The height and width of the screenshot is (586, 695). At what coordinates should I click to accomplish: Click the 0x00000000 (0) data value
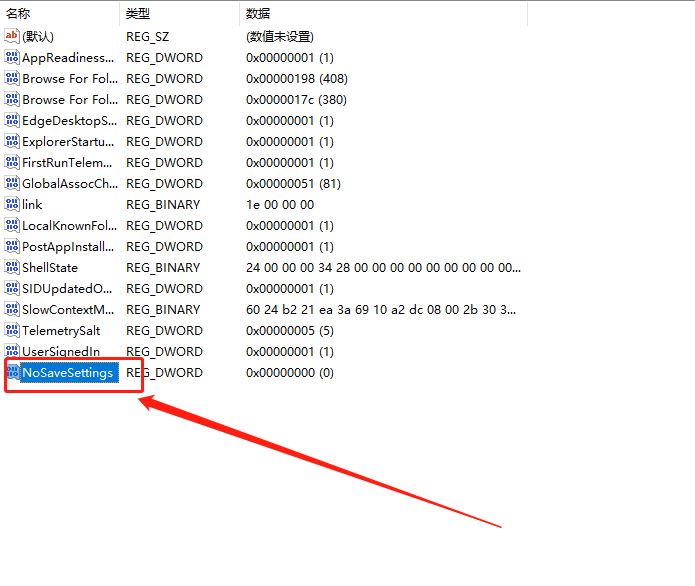point(290,373)
